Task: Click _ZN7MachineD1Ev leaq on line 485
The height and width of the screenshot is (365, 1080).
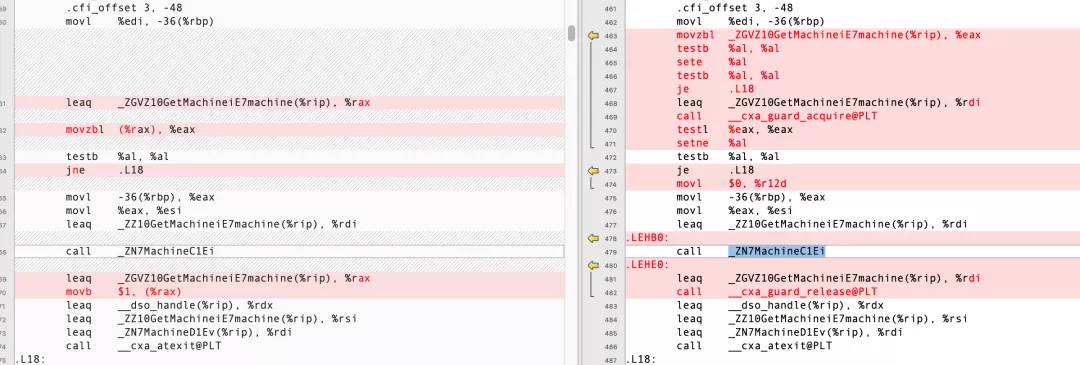Action: click(x=788, y=332)
